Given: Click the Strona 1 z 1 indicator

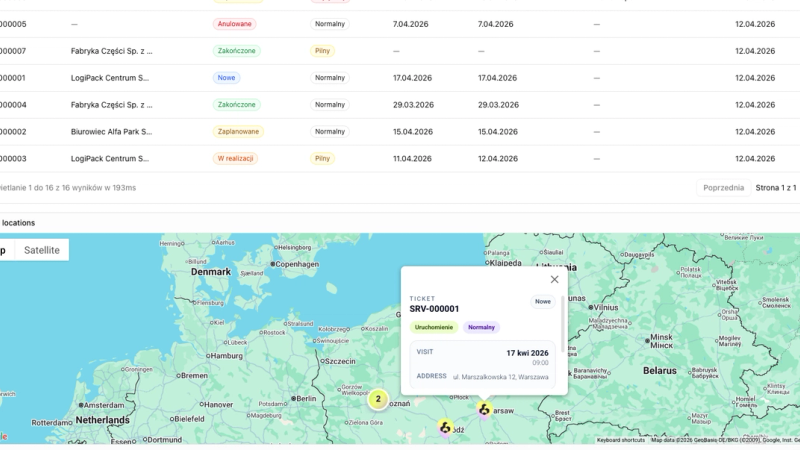Looking at the screenshot, I should (776, 188).
